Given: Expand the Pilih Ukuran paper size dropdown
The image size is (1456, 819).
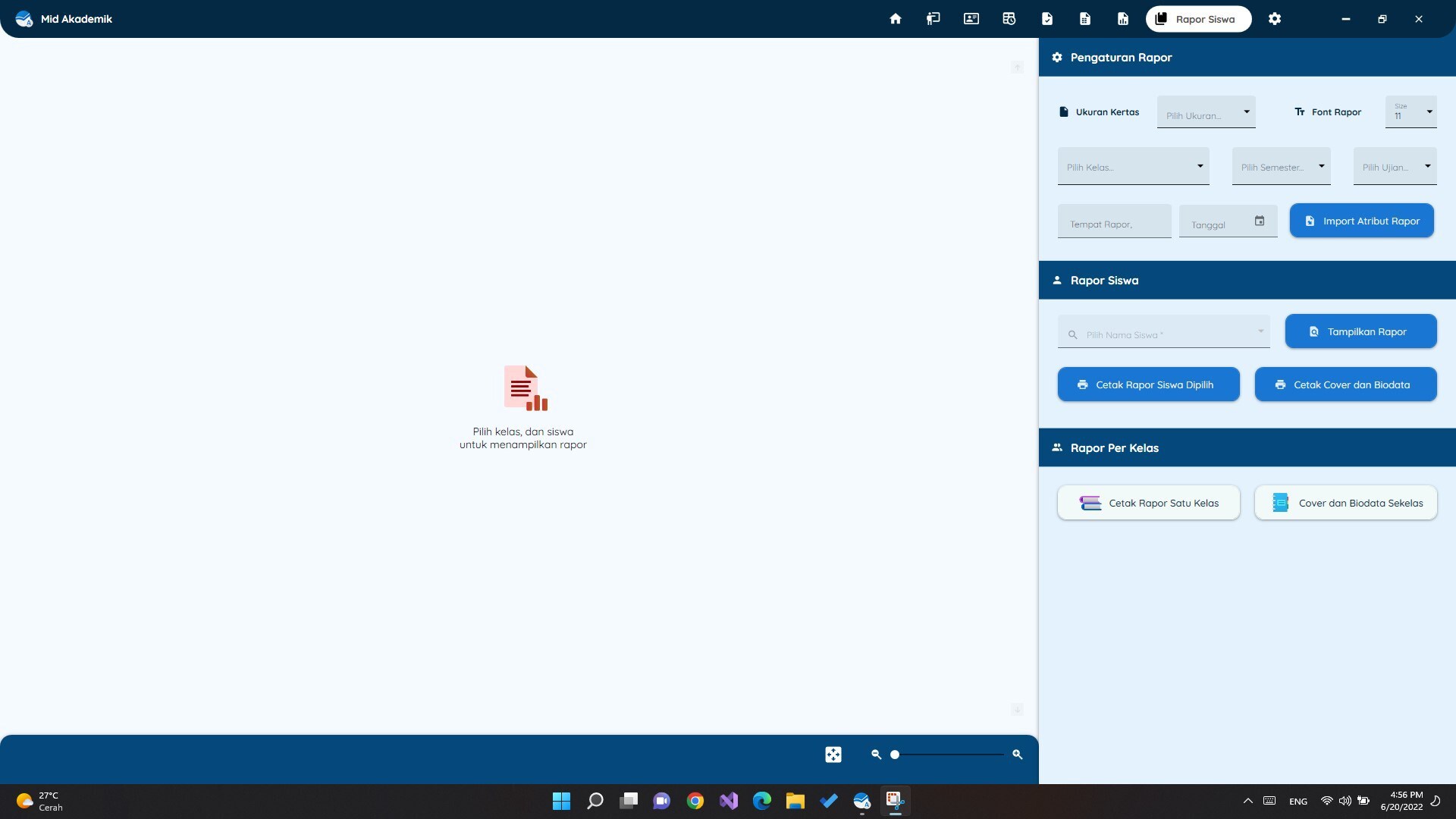Looking at the screenshot, I should pyautogui.click(x=1206, y=112).
